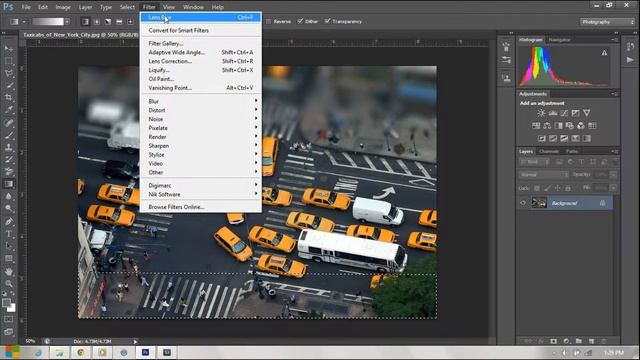Open the Blur submenu
640x360 pixels.
click(x=200, y=101)
